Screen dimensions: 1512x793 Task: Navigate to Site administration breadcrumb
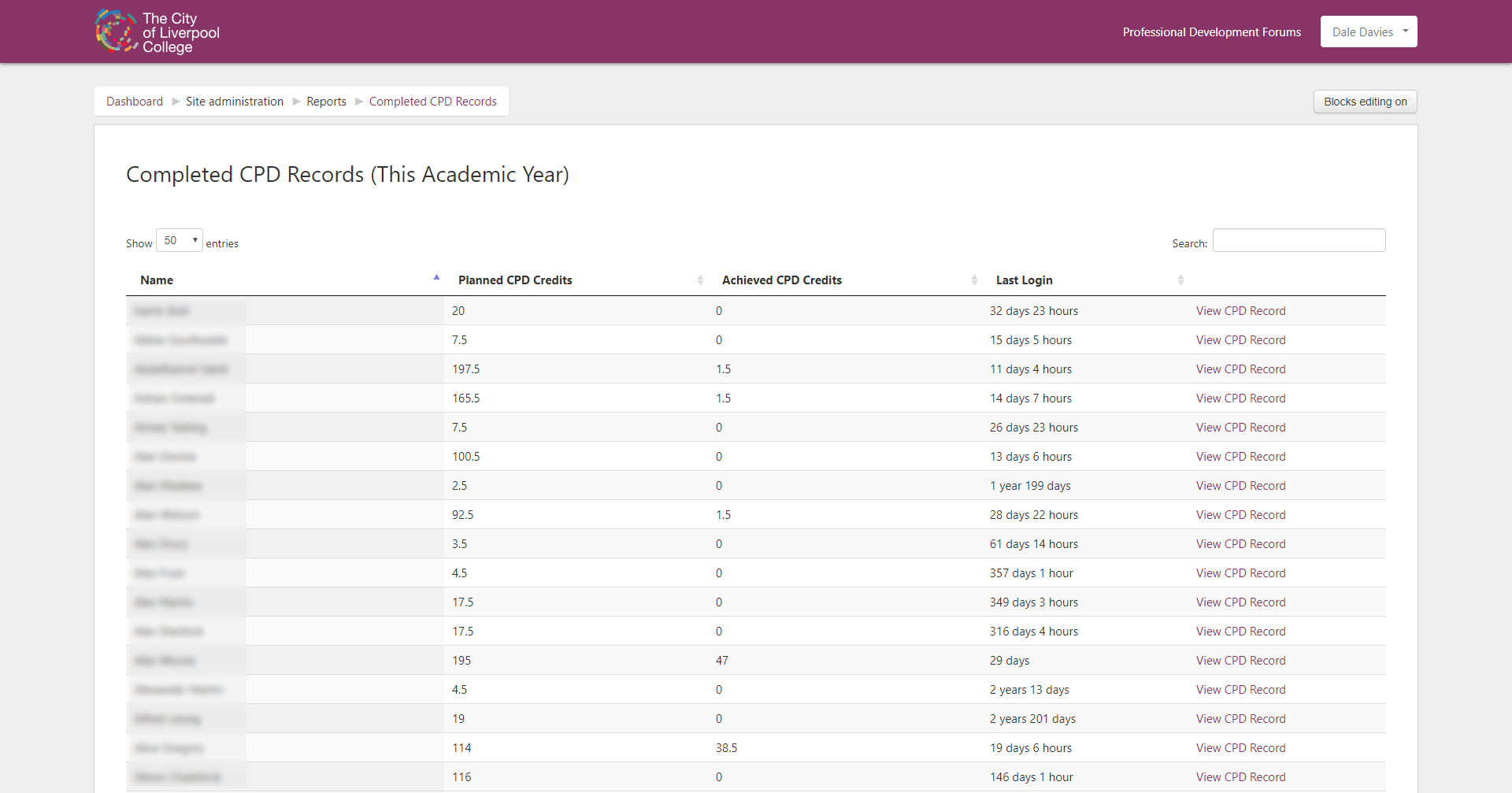click(x=235, y=102)
